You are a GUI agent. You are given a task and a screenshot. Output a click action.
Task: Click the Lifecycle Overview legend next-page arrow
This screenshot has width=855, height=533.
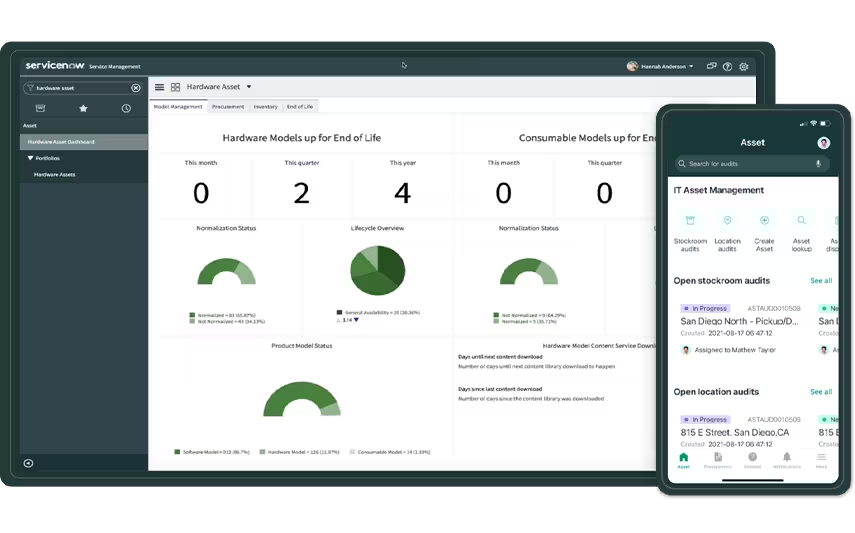point(356,320)
